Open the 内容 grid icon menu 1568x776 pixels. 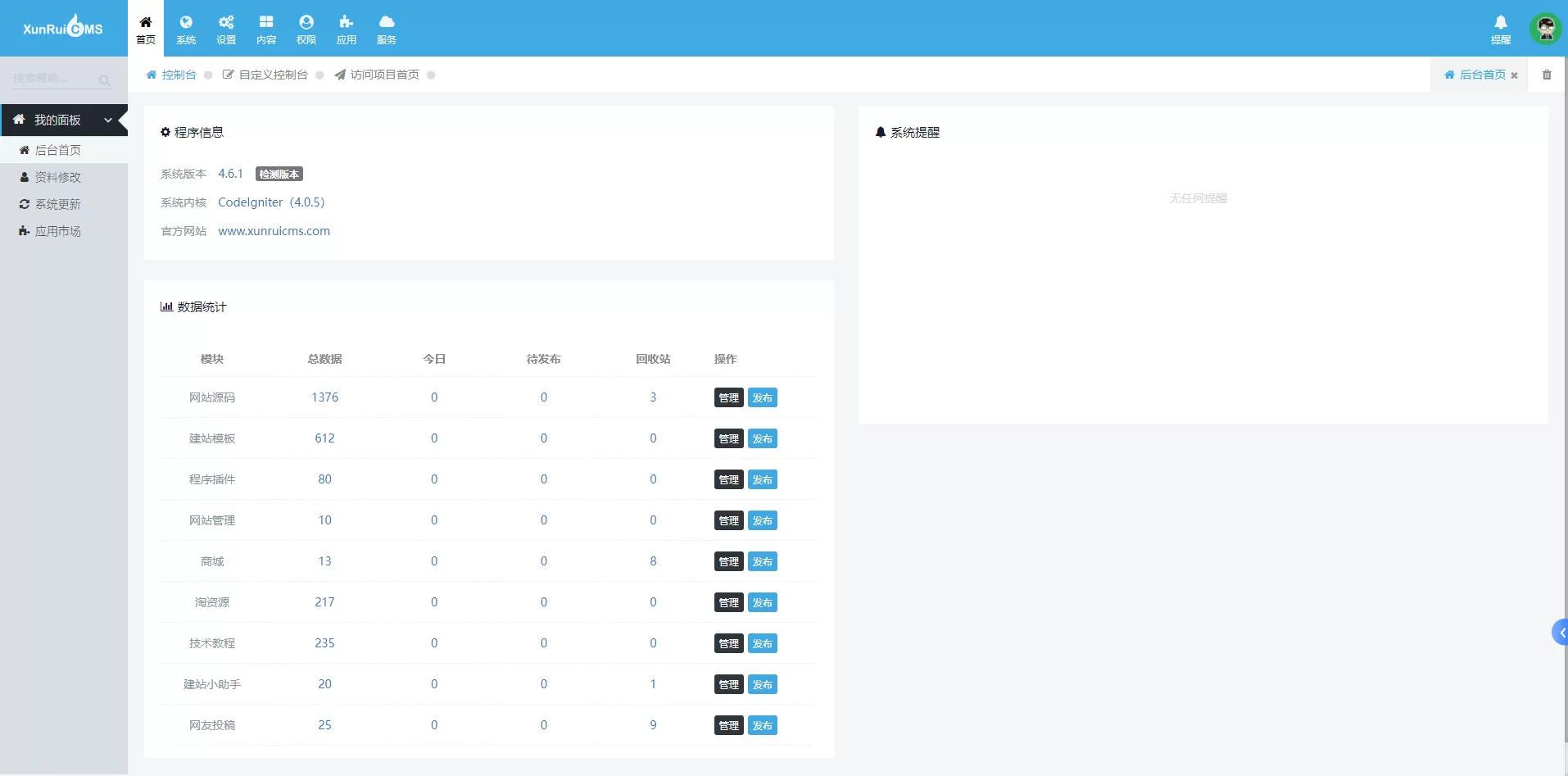266,29
